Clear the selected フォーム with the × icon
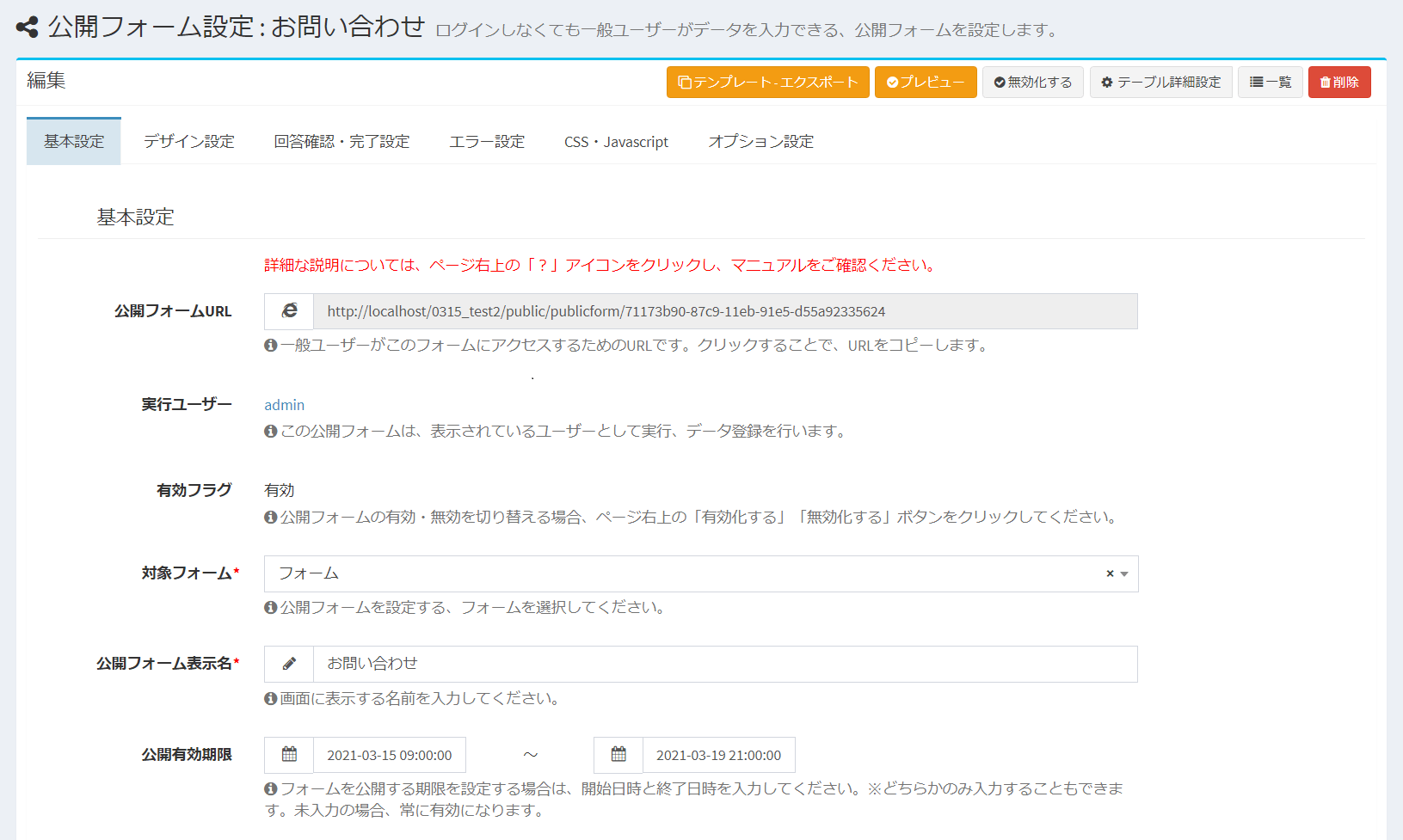This screenshot has width=1403, height=840. pyautogui.click(x=1110, y=573)
